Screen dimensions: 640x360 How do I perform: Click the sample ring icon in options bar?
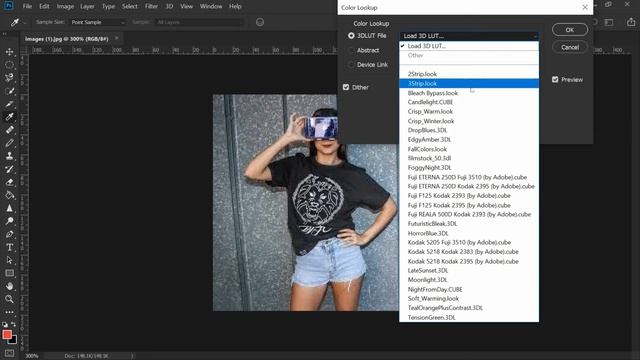click(x=260, y=22)
